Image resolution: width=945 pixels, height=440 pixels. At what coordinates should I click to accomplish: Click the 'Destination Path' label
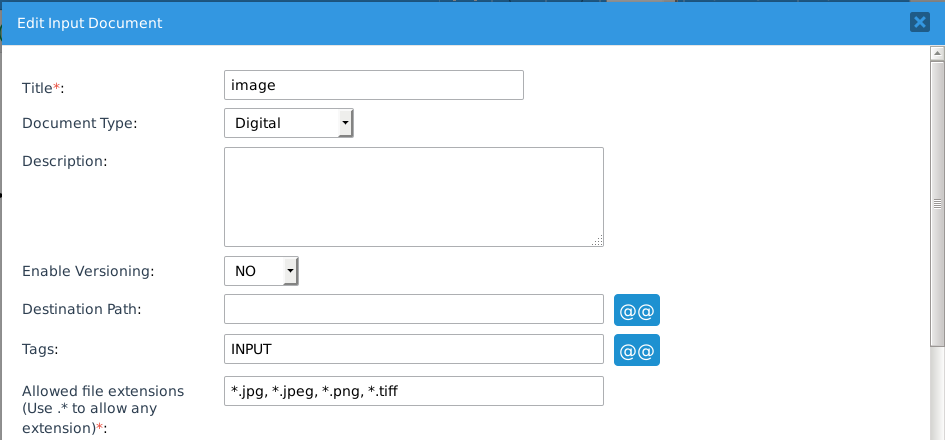click(x=82, y=309)
